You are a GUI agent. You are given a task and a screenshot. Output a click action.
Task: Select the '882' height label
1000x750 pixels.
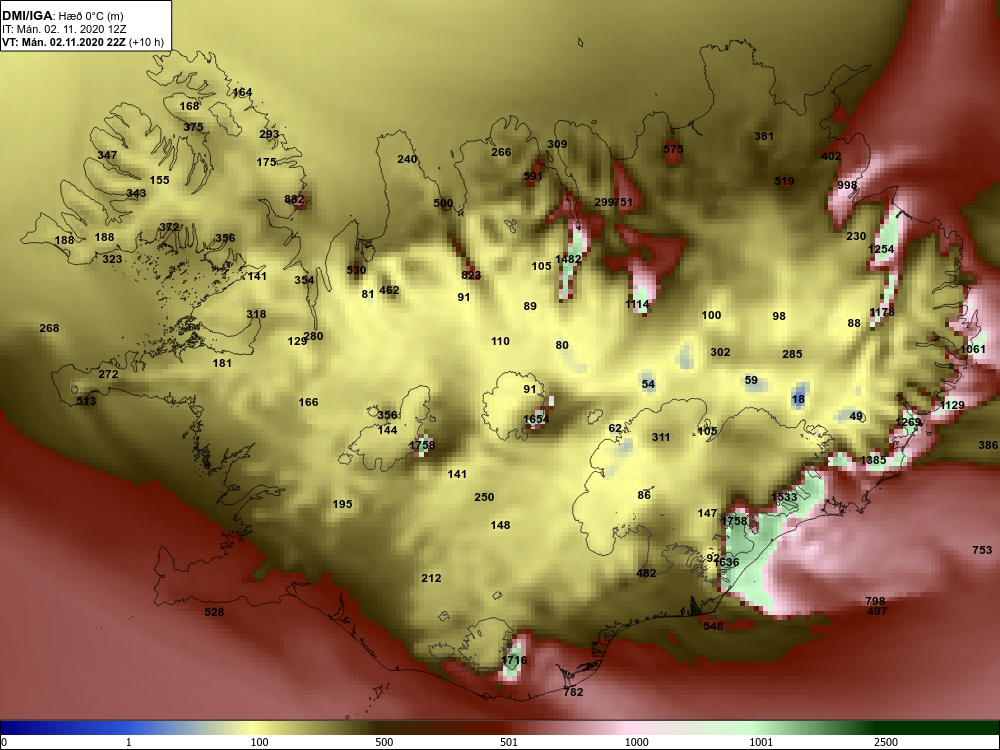294,199
